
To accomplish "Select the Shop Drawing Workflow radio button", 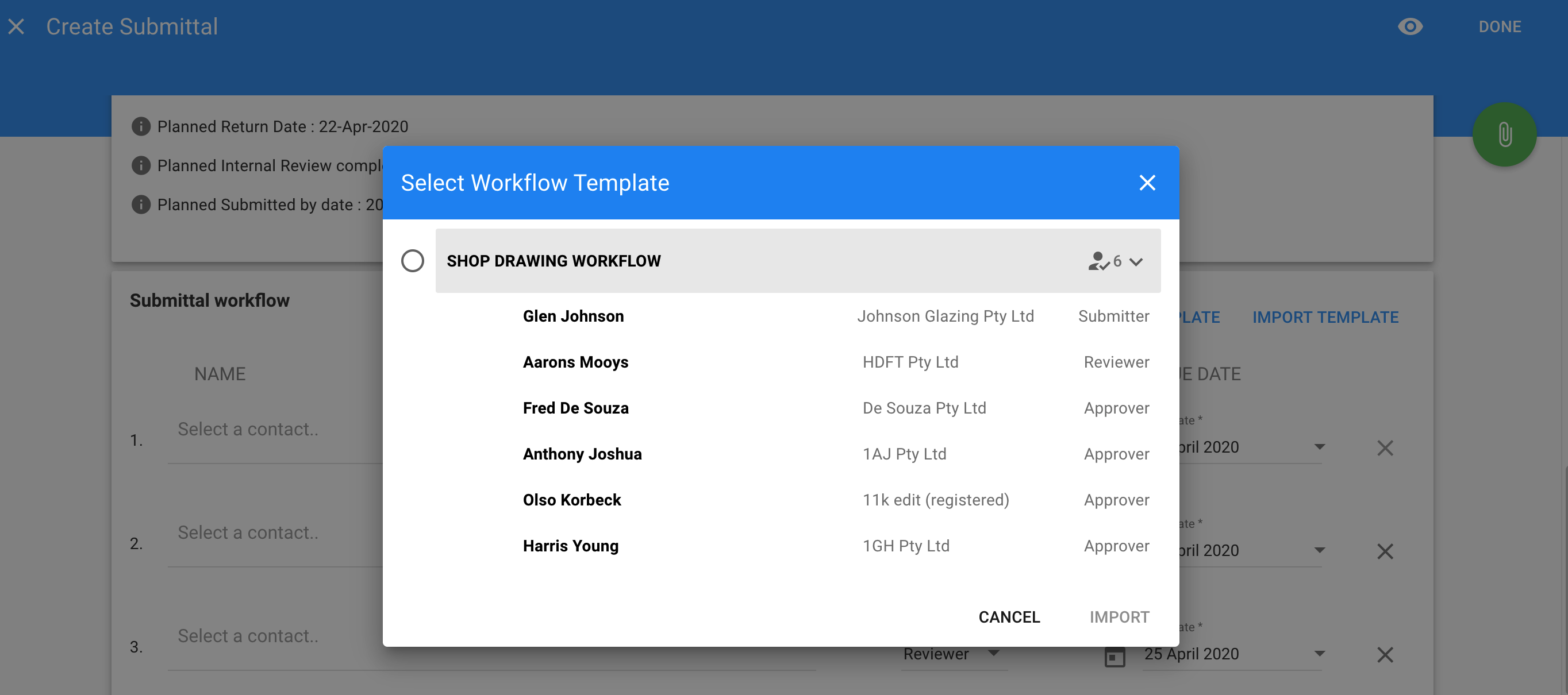I will tap(412, 260).
